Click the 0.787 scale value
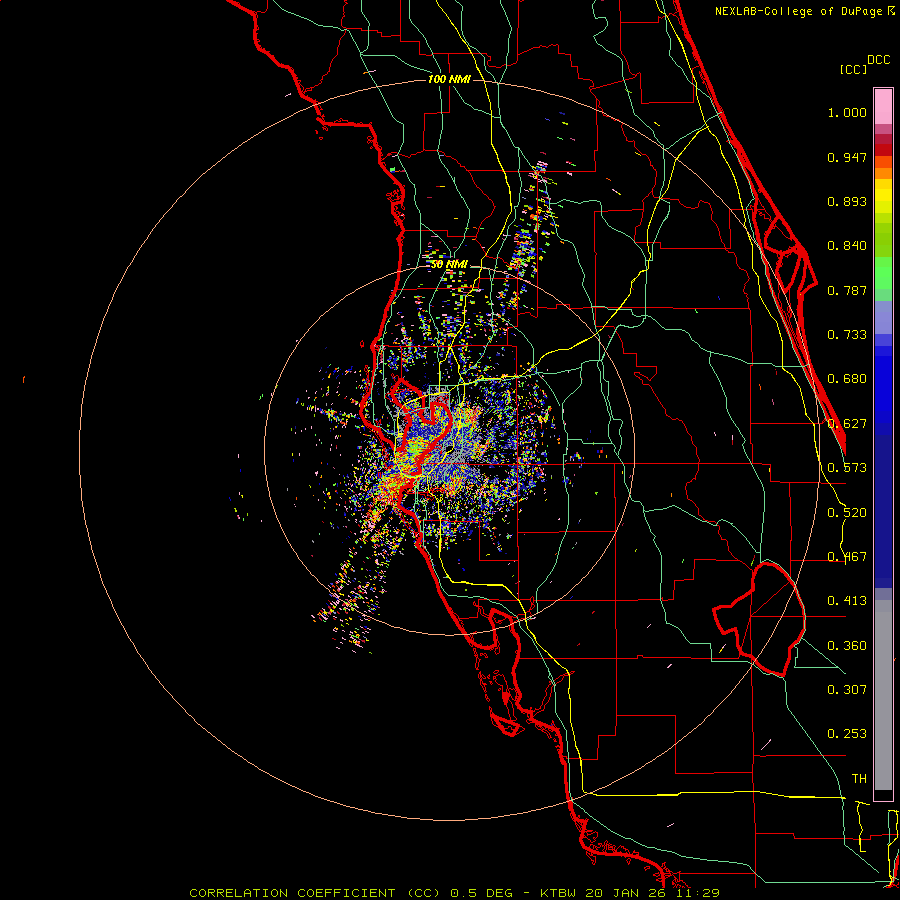Viewport: 900px width, 900px height. 847,290
